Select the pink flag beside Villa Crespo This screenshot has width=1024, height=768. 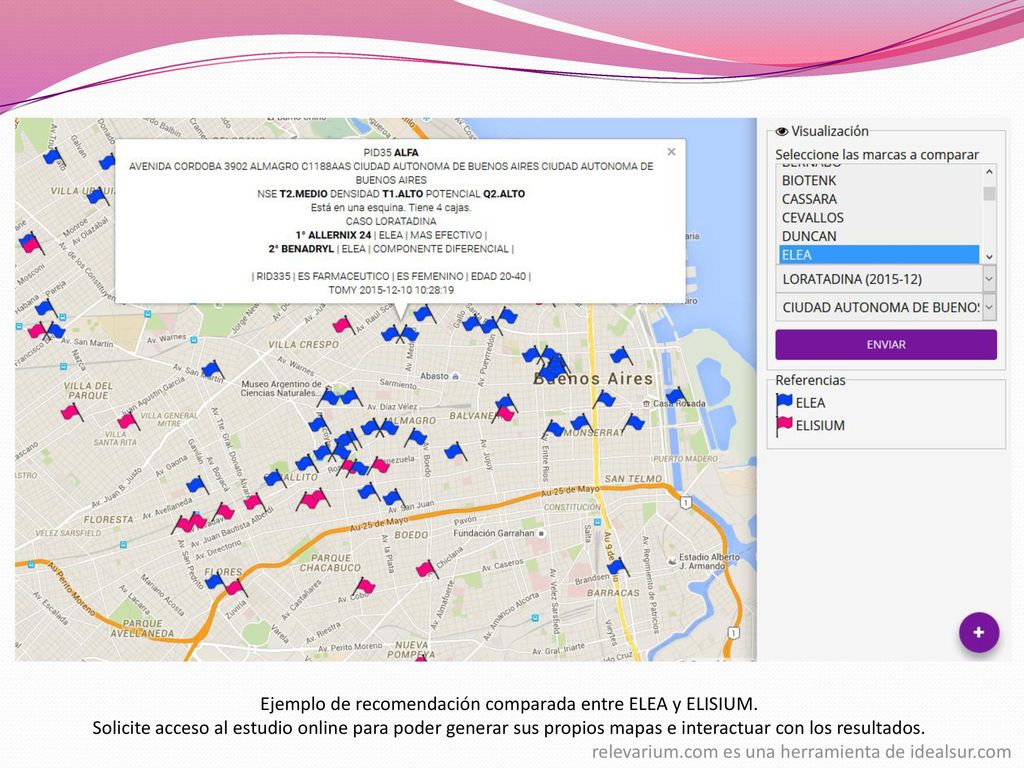point(344,325)
